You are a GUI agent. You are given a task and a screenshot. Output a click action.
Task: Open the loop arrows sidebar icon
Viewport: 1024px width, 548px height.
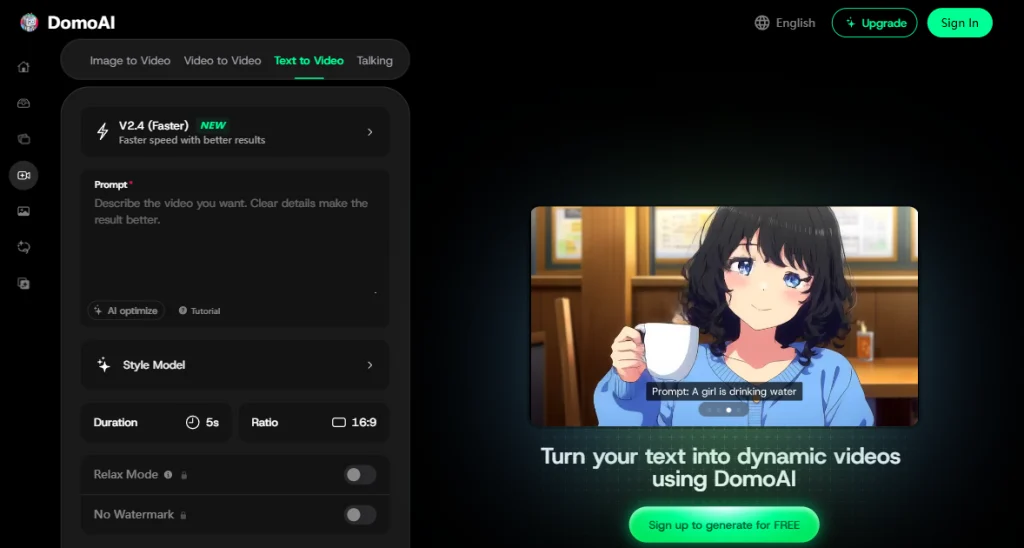click(x=24, y=247)
